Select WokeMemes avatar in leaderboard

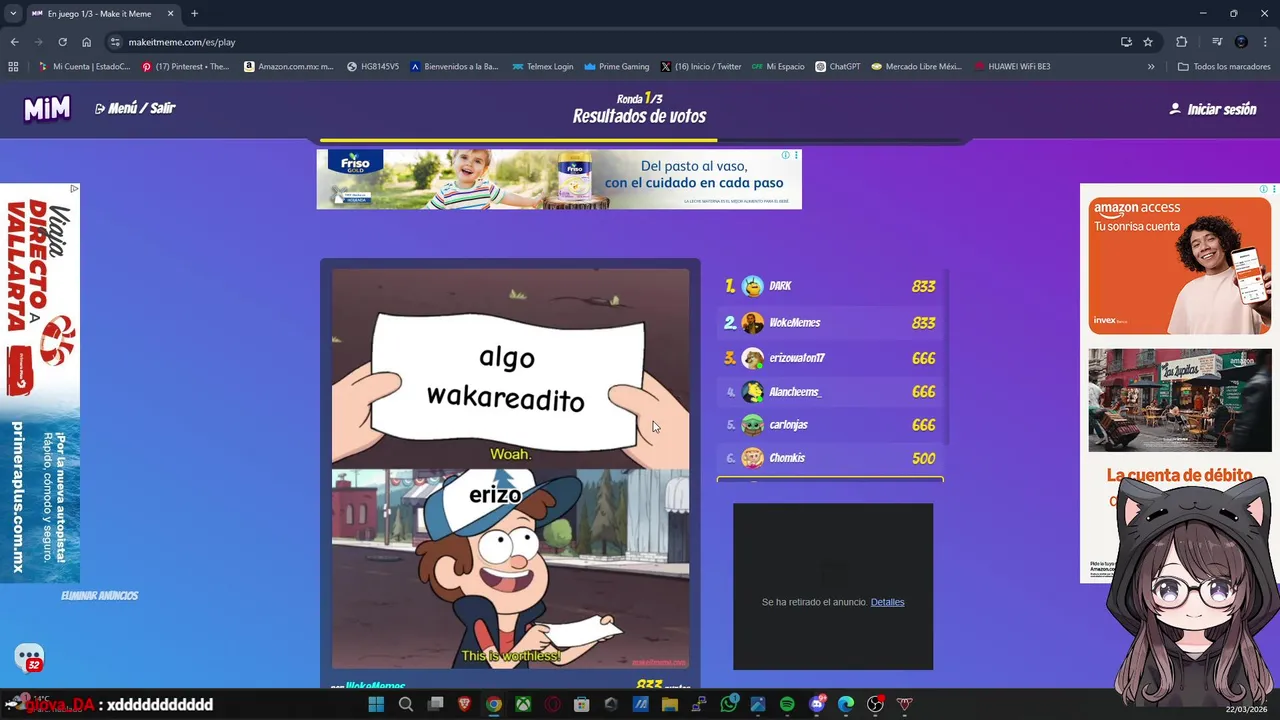pos(753,323)
